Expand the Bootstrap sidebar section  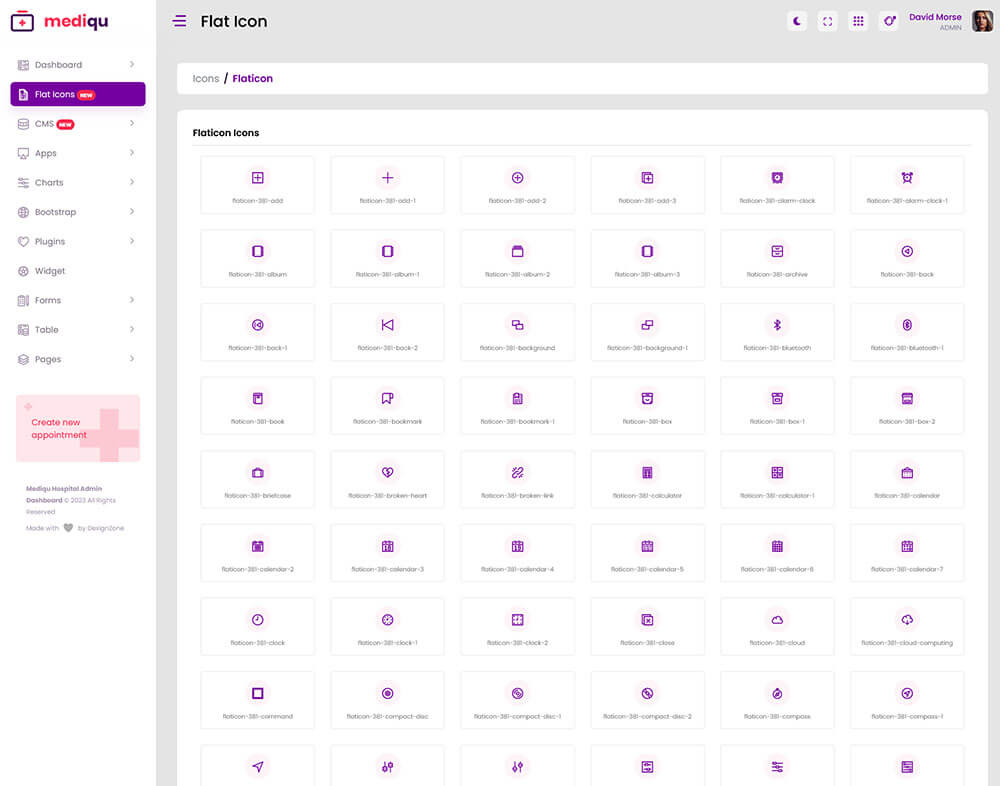point(76,212)
